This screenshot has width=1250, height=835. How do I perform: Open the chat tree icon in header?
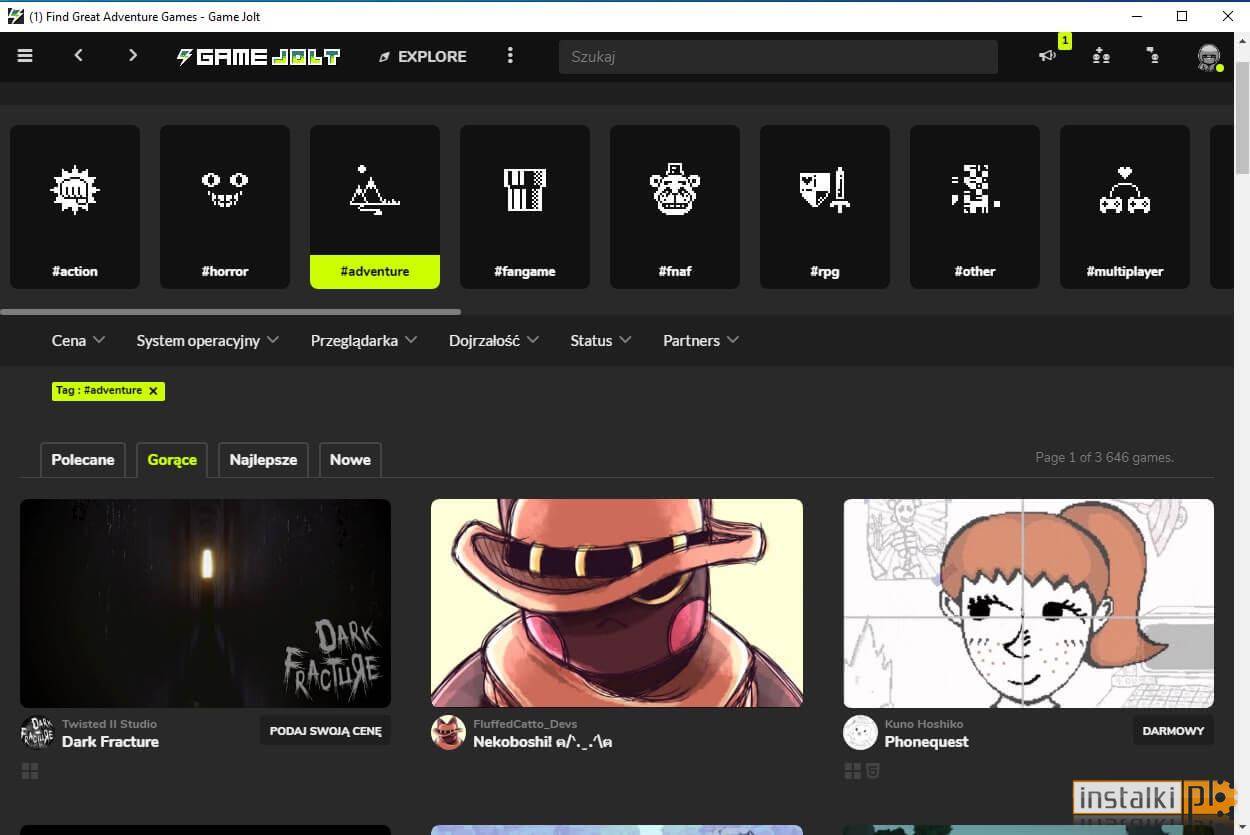click(1154, 56)
